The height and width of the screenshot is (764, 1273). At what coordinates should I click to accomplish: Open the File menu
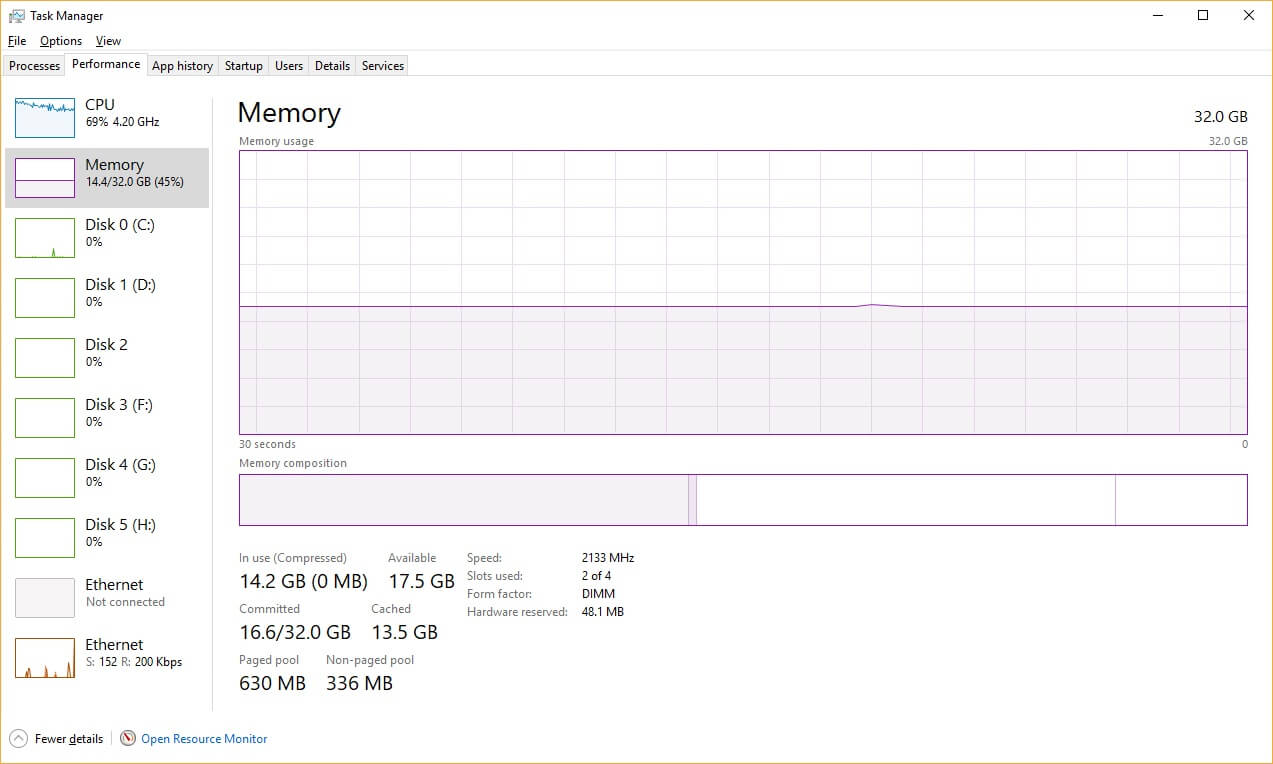(x=17, y=41)
